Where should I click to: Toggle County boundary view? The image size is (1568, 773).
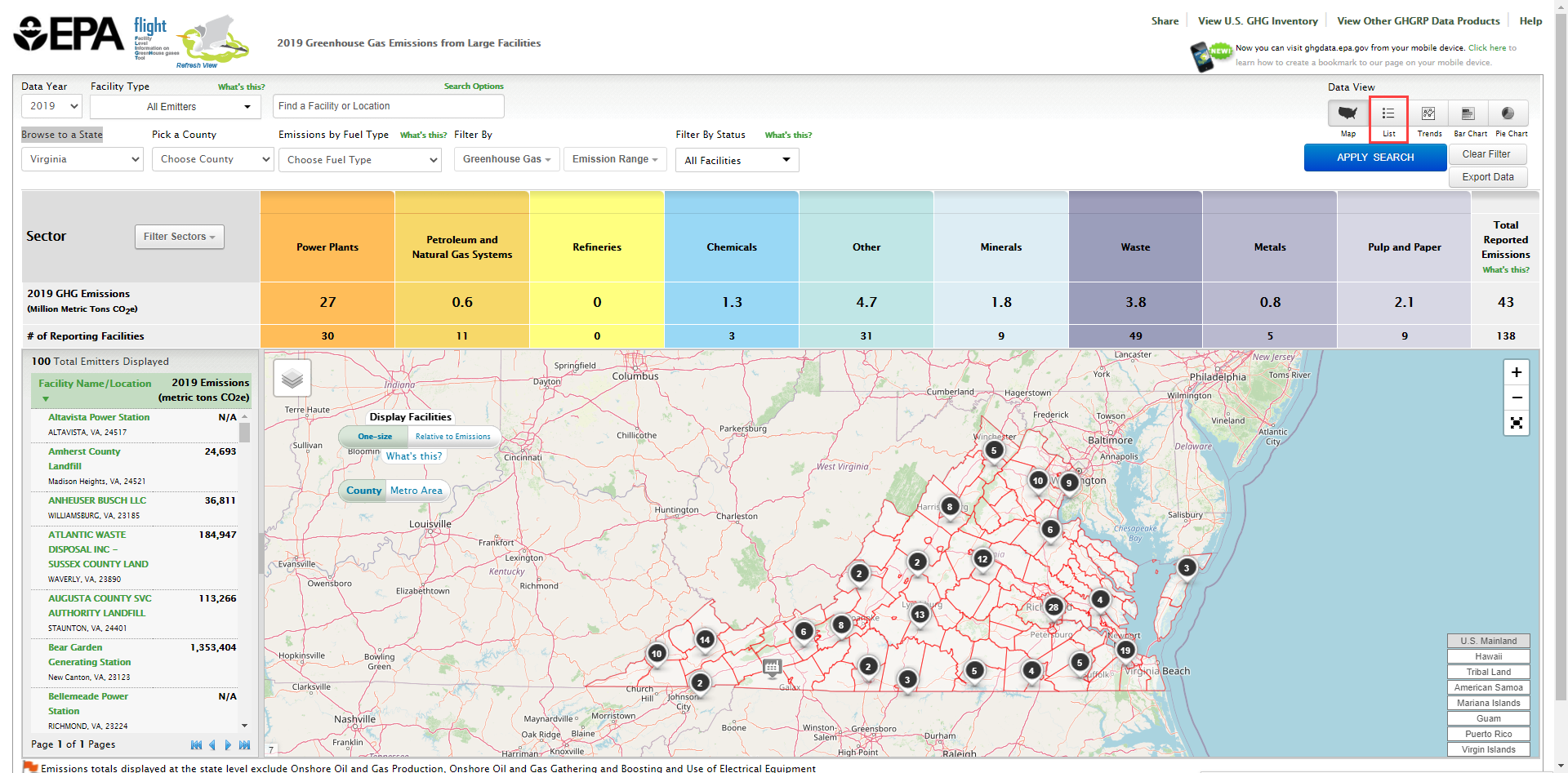tap(363, 491)
